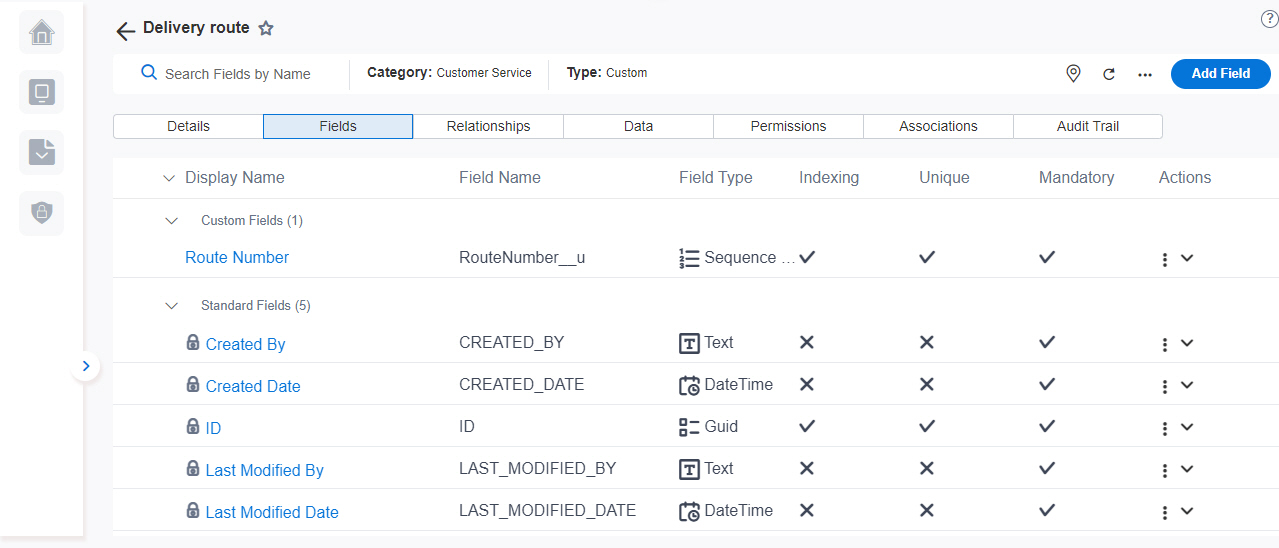Open the kebab actions menu for ID row
Viewport: 1279px width, 548px height.
[x=1165, y=429]
